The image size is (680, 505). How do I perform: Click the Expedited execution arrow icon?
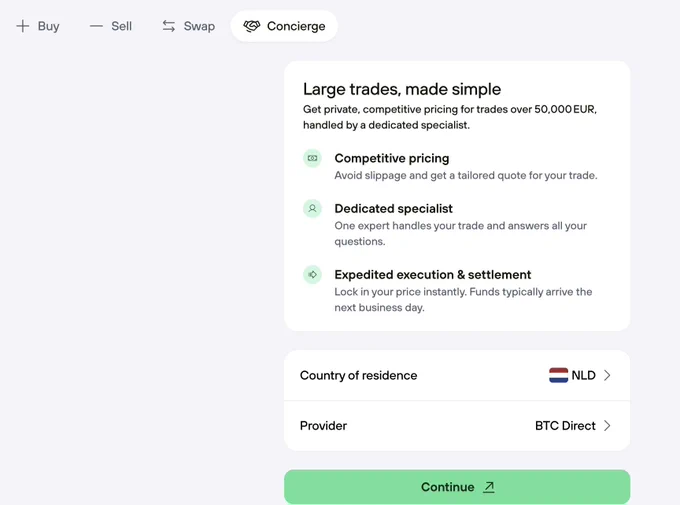tap(312, 275)
